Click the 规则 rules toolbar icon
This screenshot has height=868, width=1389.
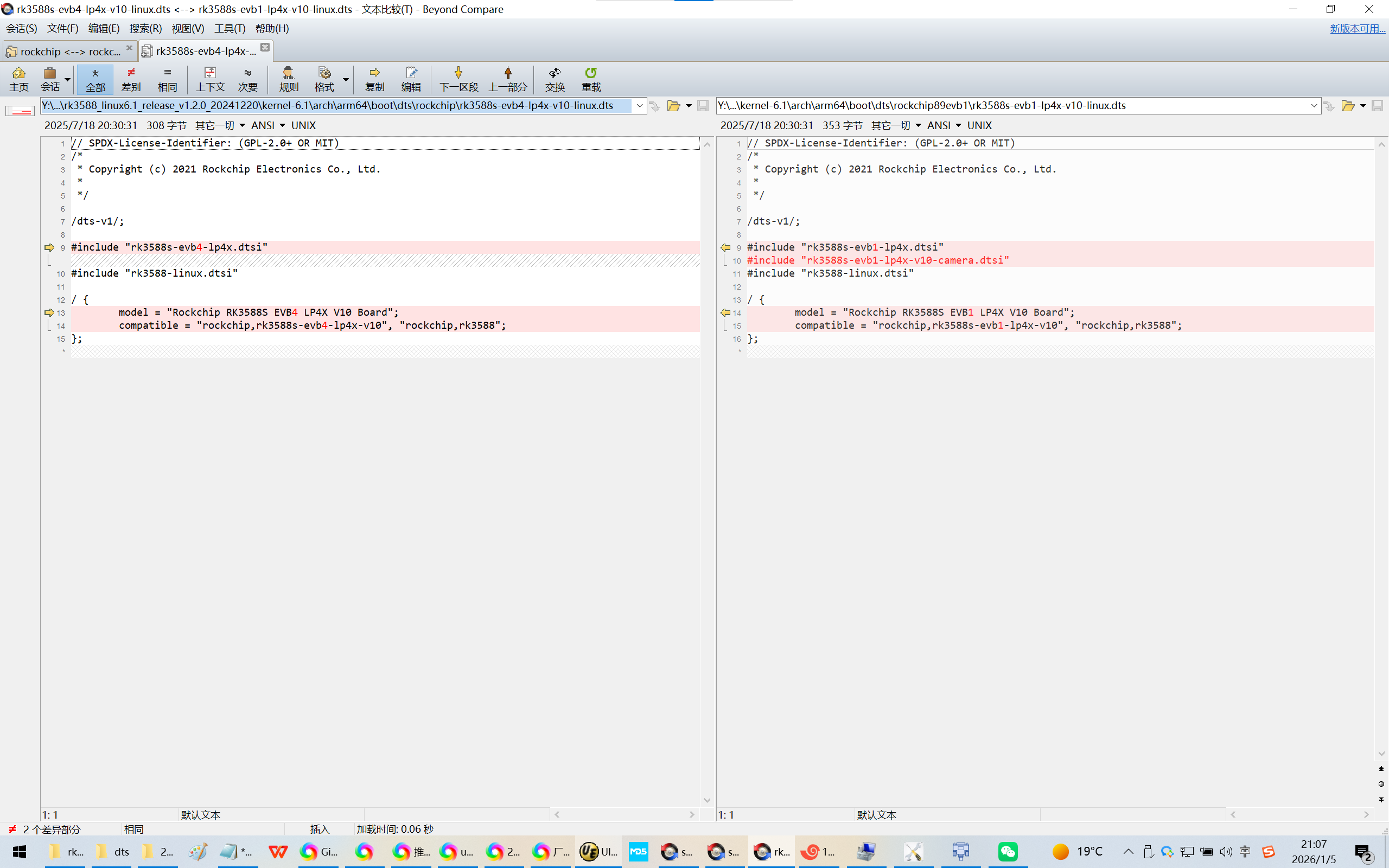pos(288,79)
